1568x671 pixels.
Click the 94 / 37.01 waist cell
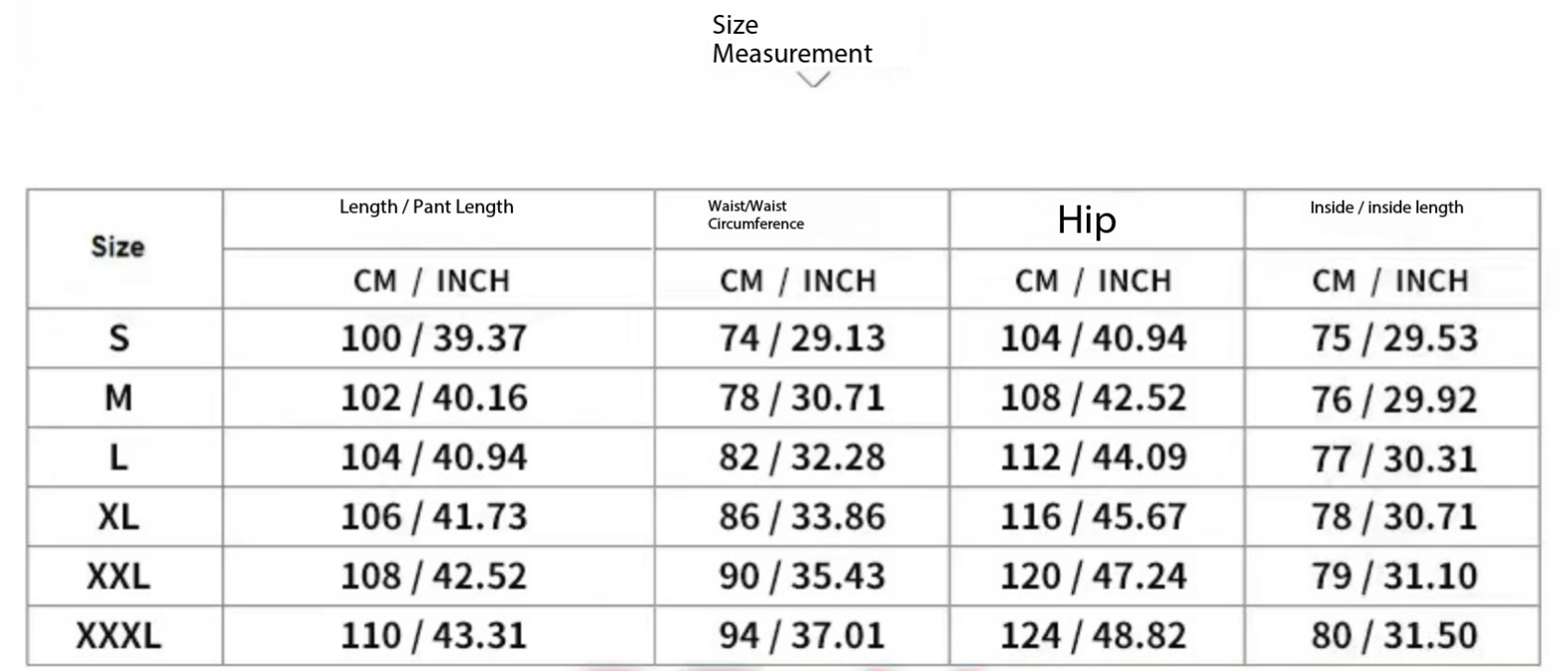[x=802, y=635]
